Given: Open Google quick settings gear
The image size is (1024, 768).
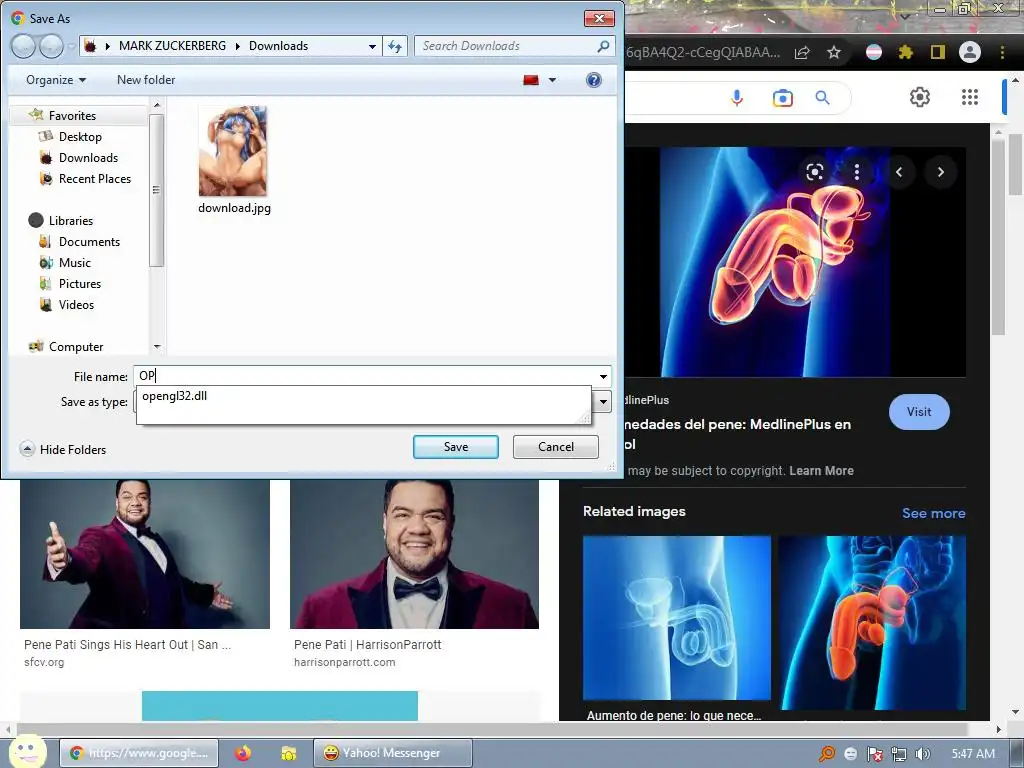Looking at the screenshot, I should pyautogui.click(x=920, y=97).
